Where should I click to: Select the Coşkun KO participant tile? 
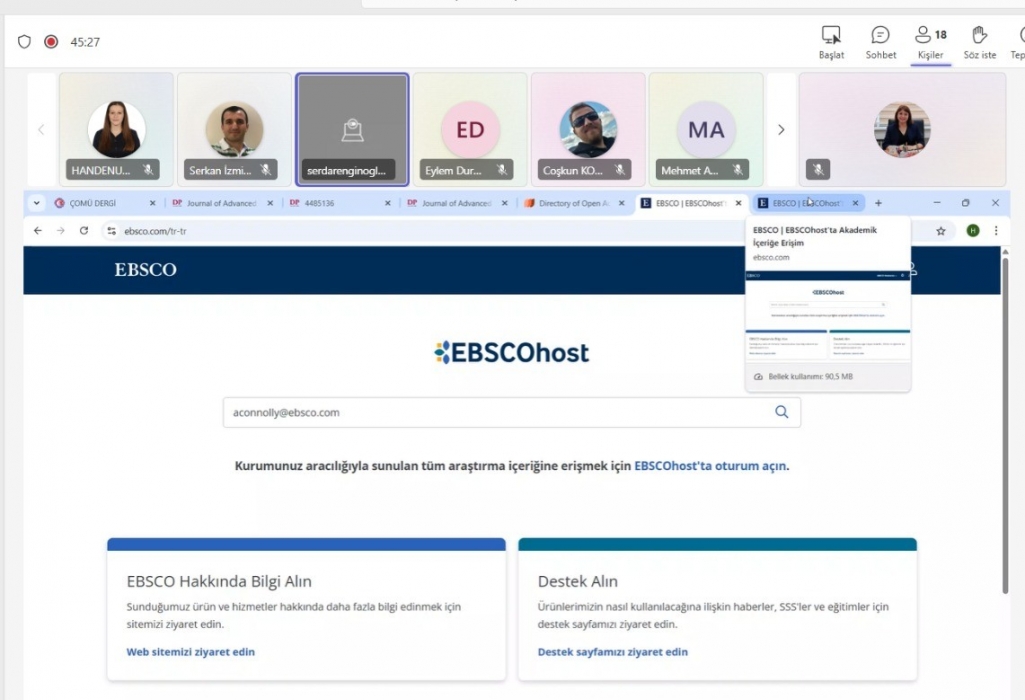pos(588,129)
